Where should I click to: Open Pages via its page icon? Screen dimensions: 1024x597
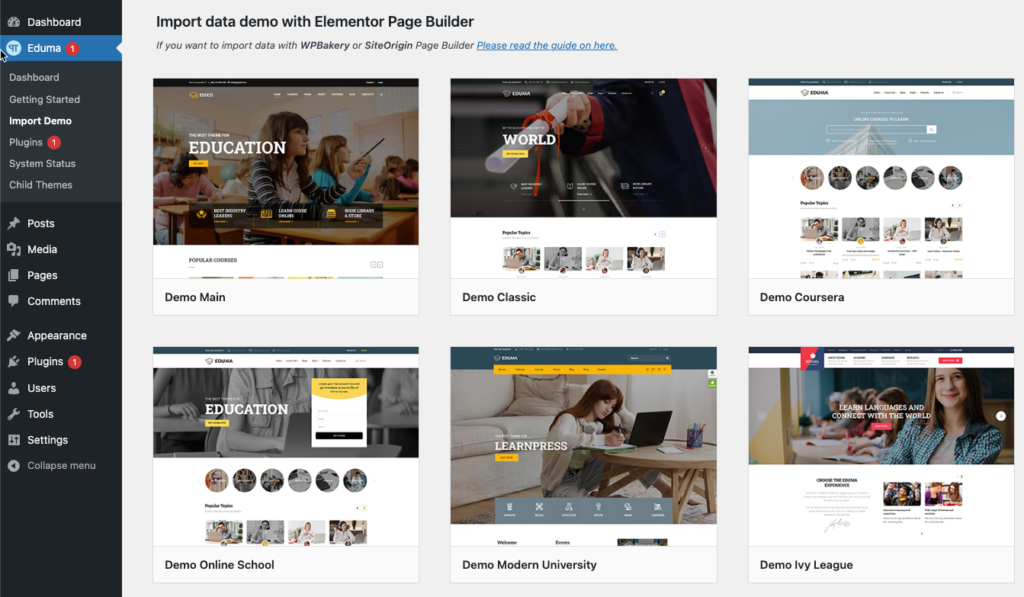[14, 275]
